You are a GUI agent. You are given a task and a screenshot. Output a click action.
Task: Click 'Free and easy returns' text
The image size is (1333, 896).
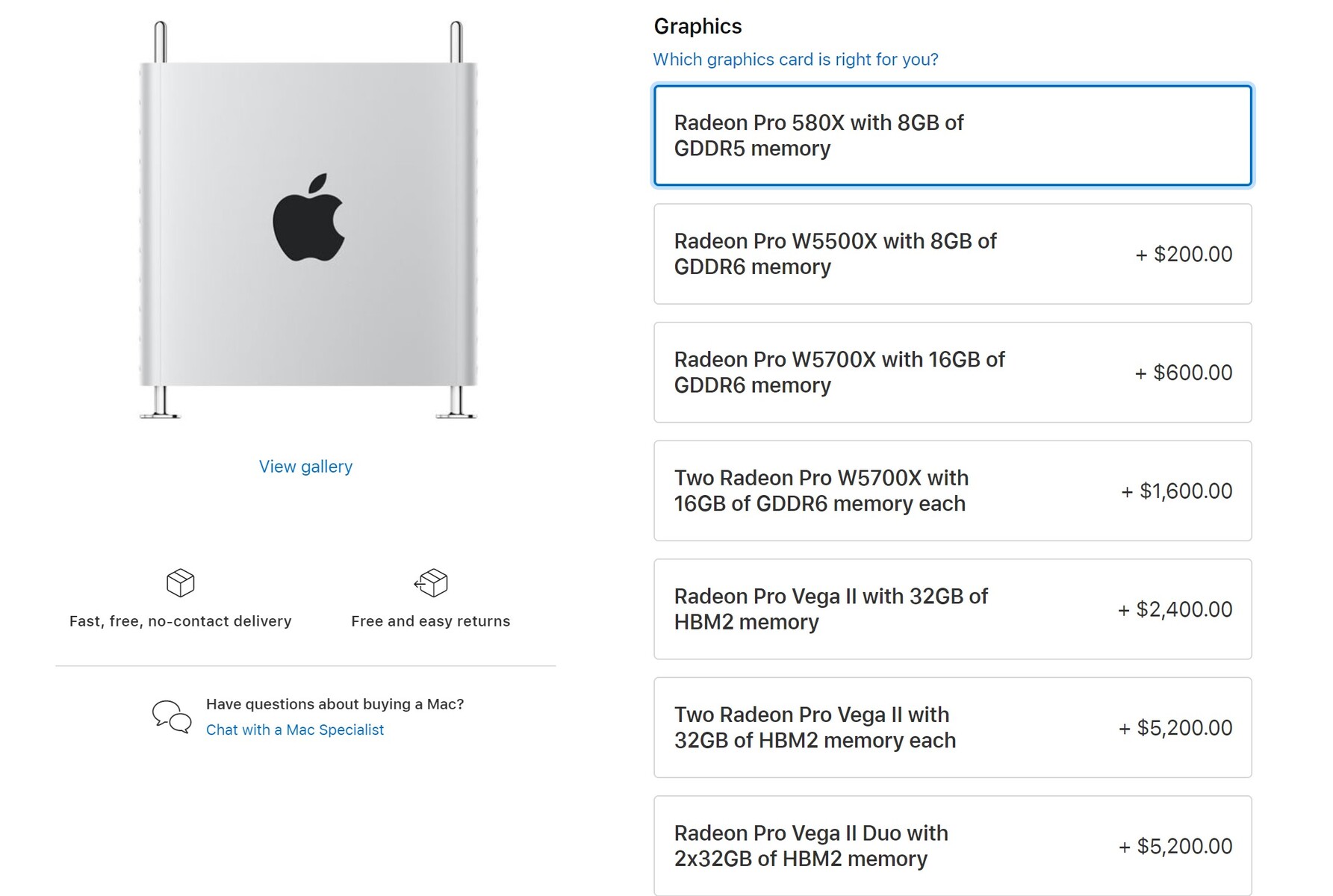point(431,621)
